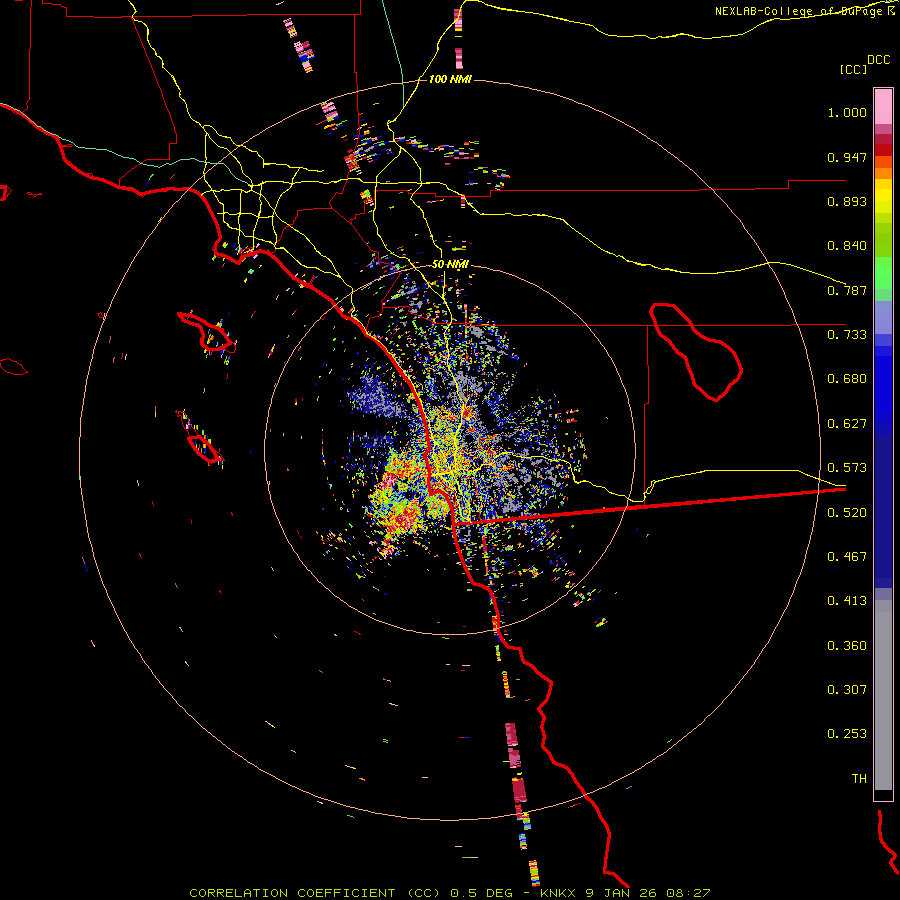Click the TH threshold label

pyautogui.click(x=859, y=779)
